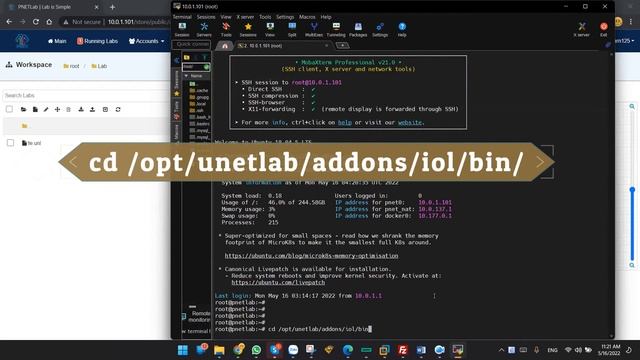Open the Packages icon
640x360 pixels.
[358, 29]
